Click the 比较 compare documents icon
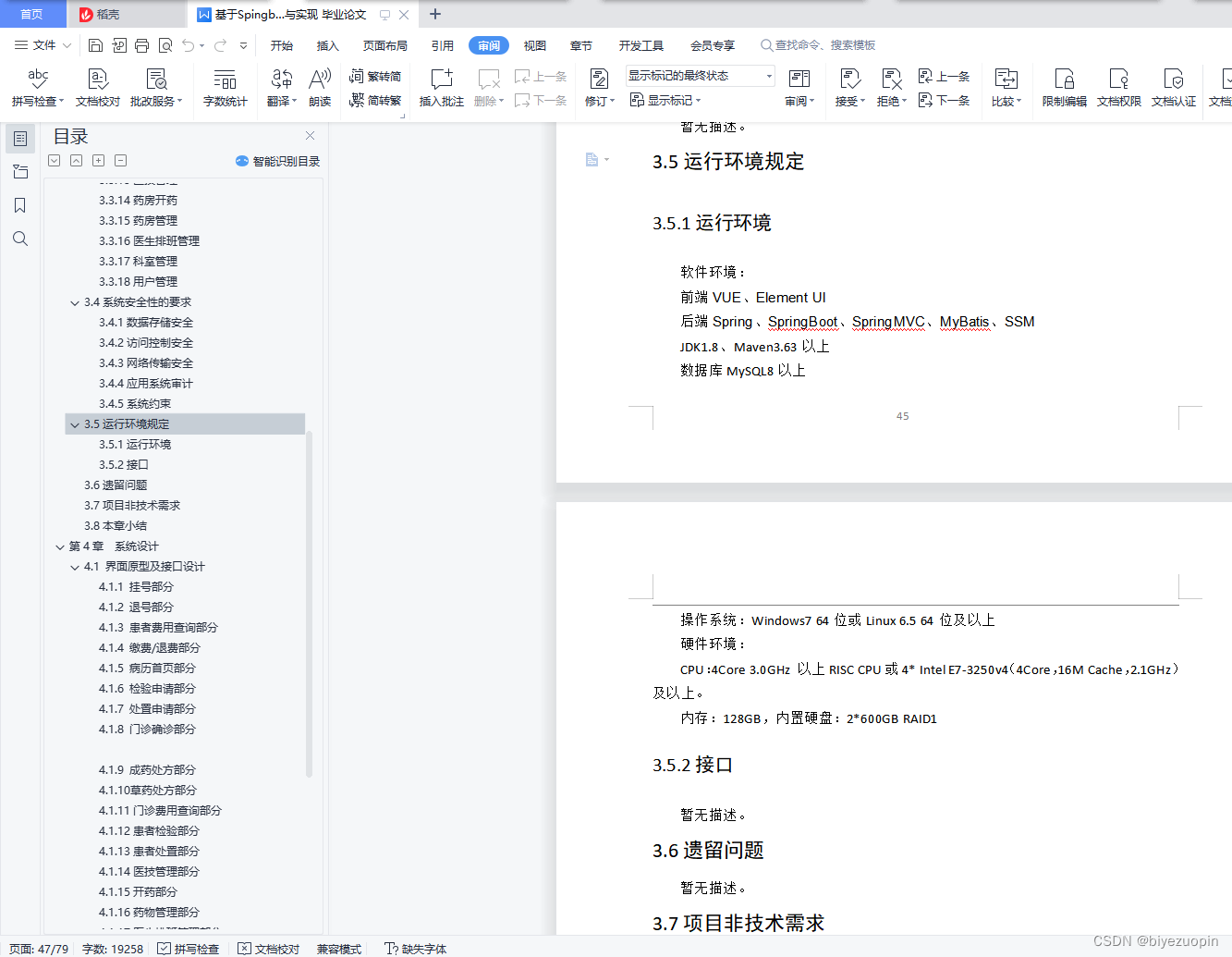1232x957 pixels. (x=1006, y=80)
